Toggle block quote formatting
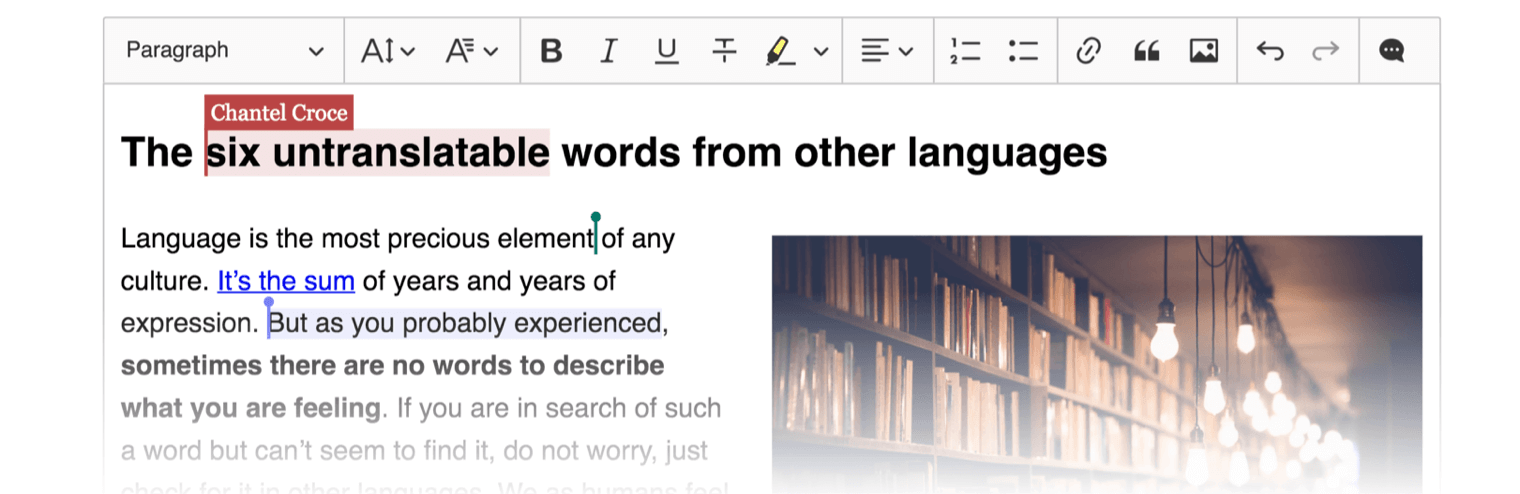The height and width of the screenshot is (494, 1520). pos(1146,51)
